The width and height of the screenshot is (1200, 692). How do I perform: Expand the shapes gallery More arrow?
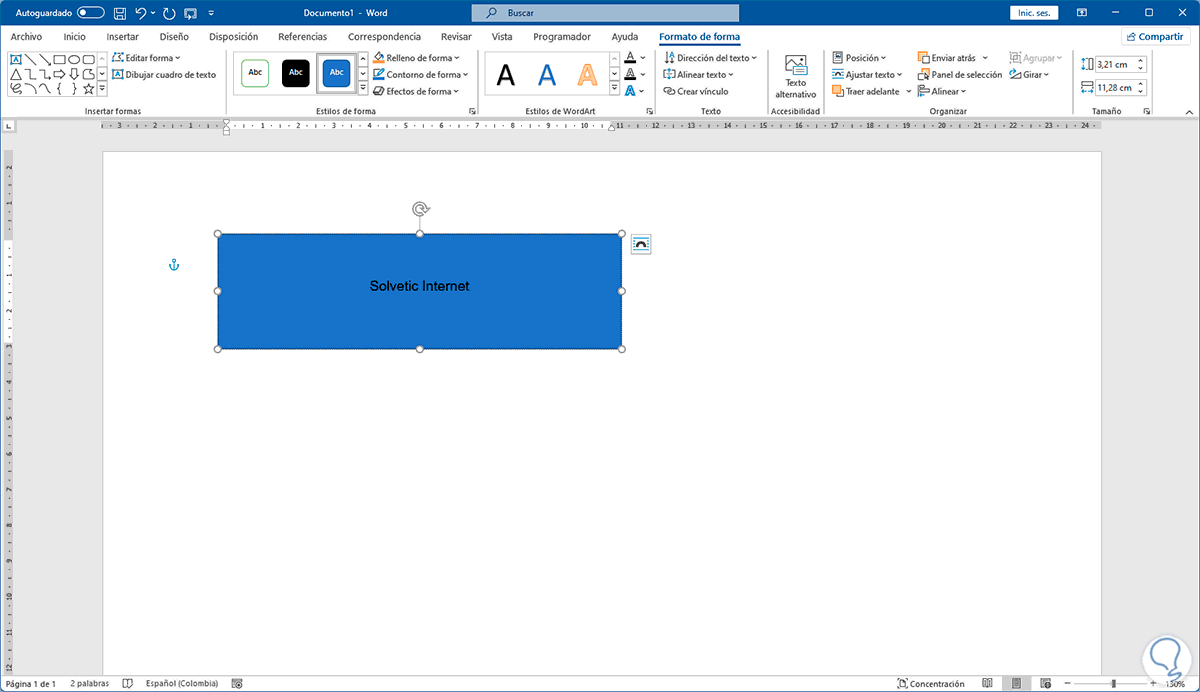(x=102, y=89)
